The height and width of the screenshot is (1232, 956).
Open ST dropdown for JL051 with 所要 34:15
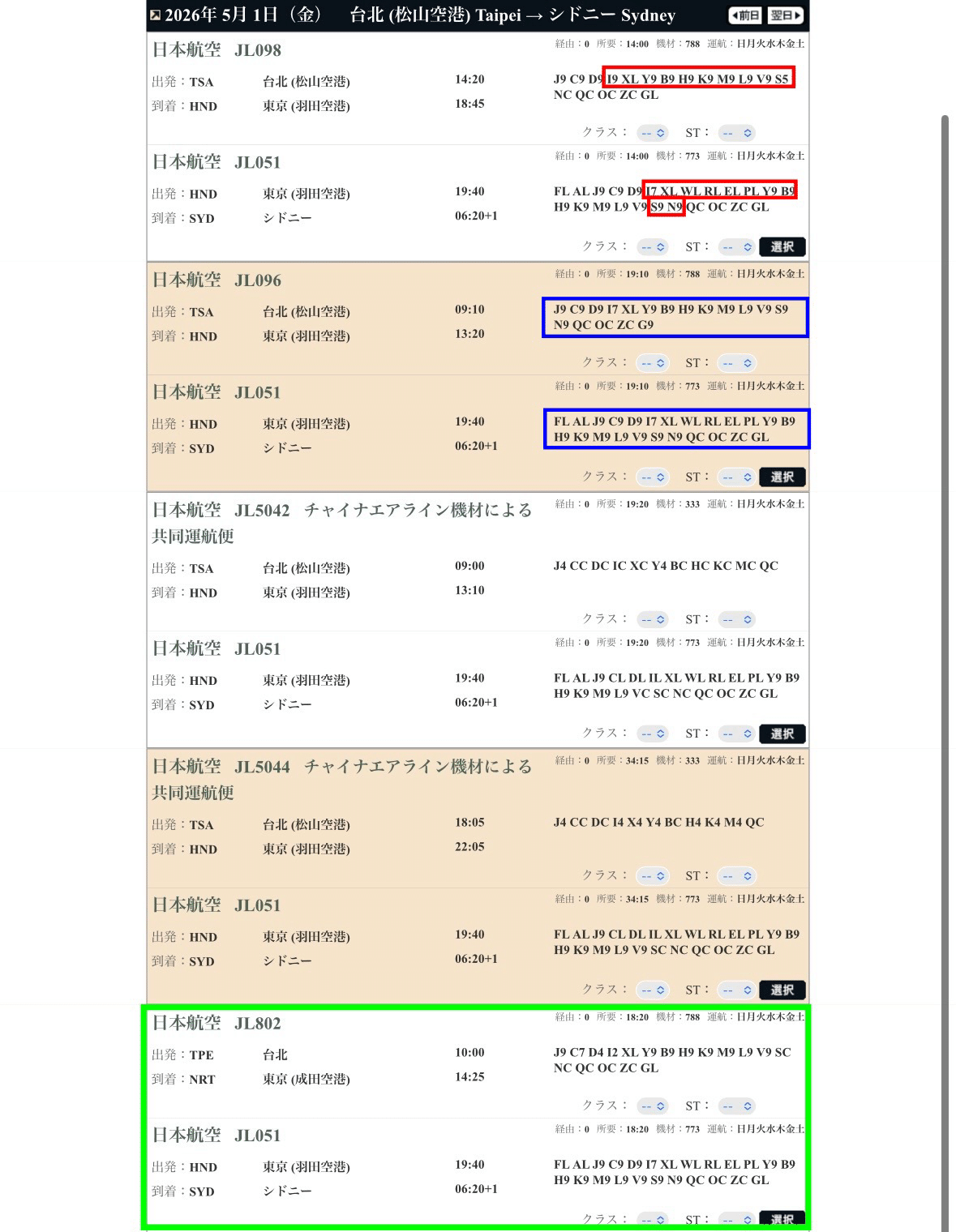[738, 990]
